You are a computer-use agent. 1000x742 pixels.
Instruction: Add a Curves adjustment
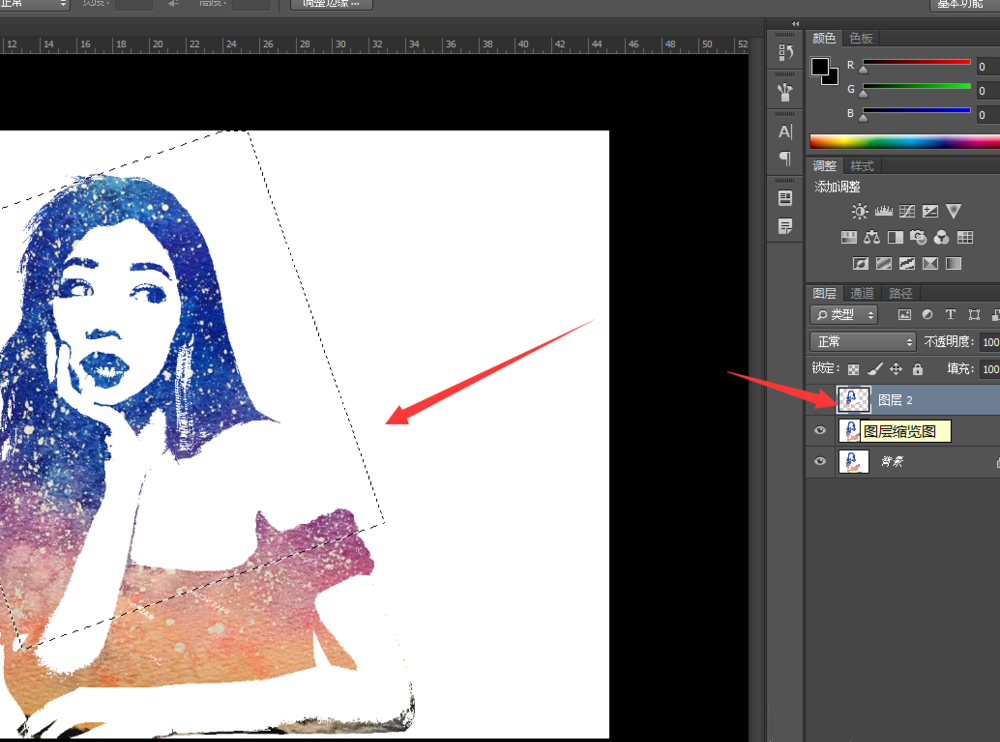click(907, 211)
